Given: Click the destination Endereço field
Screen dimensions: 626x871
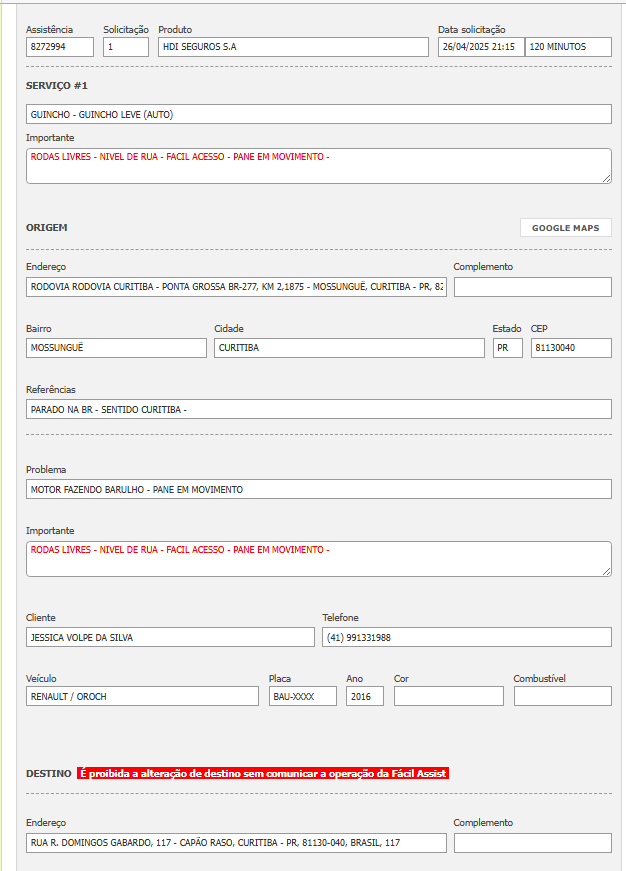Looking at the screenshot, I should pyautogui.click(x=236, y=843).
